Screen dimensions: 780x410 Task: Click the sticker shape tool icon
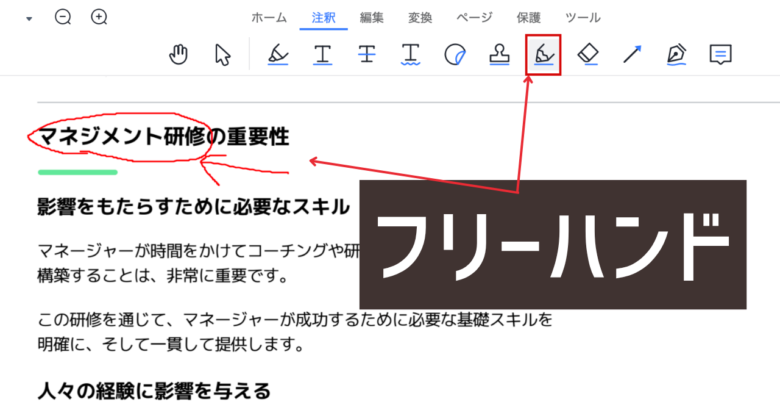[x=455, y=54]
